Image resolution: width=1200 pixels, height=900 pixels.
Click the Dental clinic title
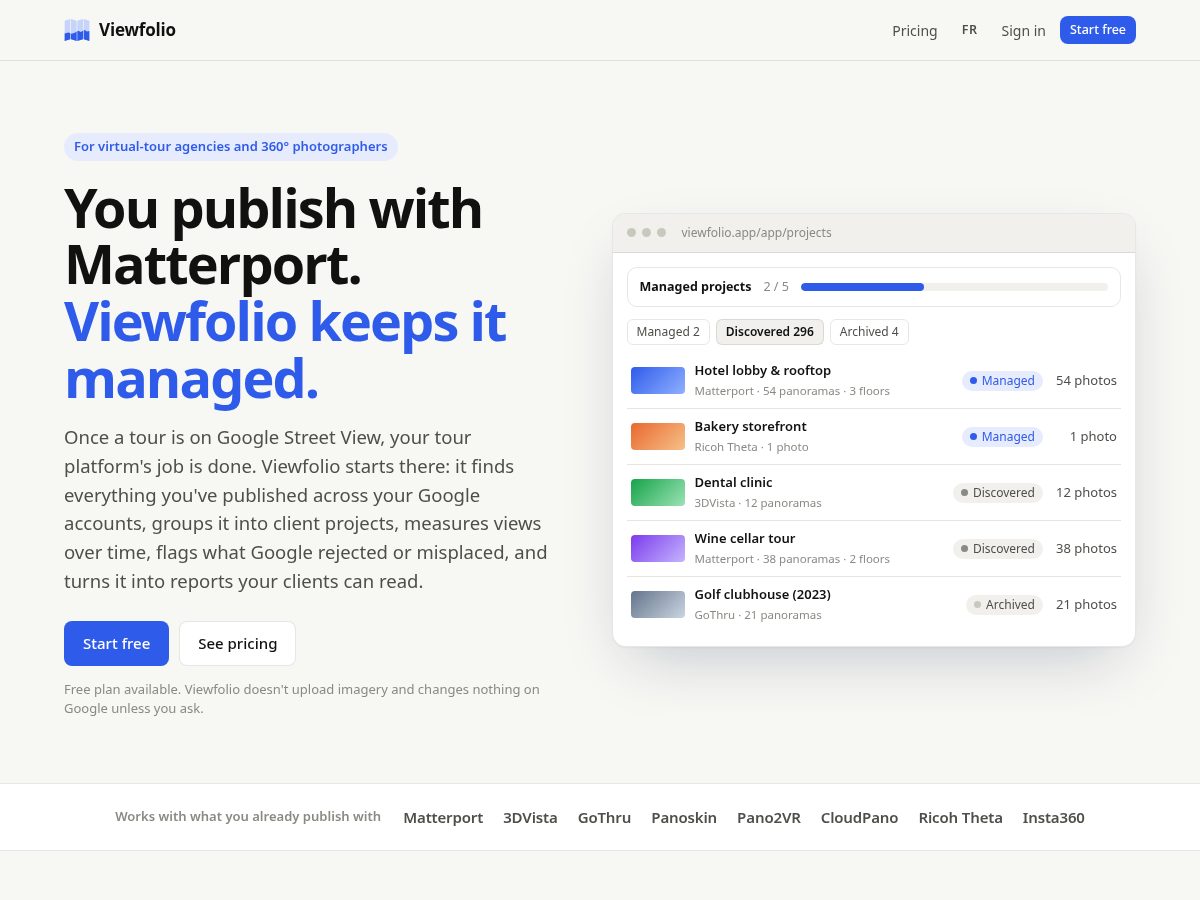(x=734, y=483)
